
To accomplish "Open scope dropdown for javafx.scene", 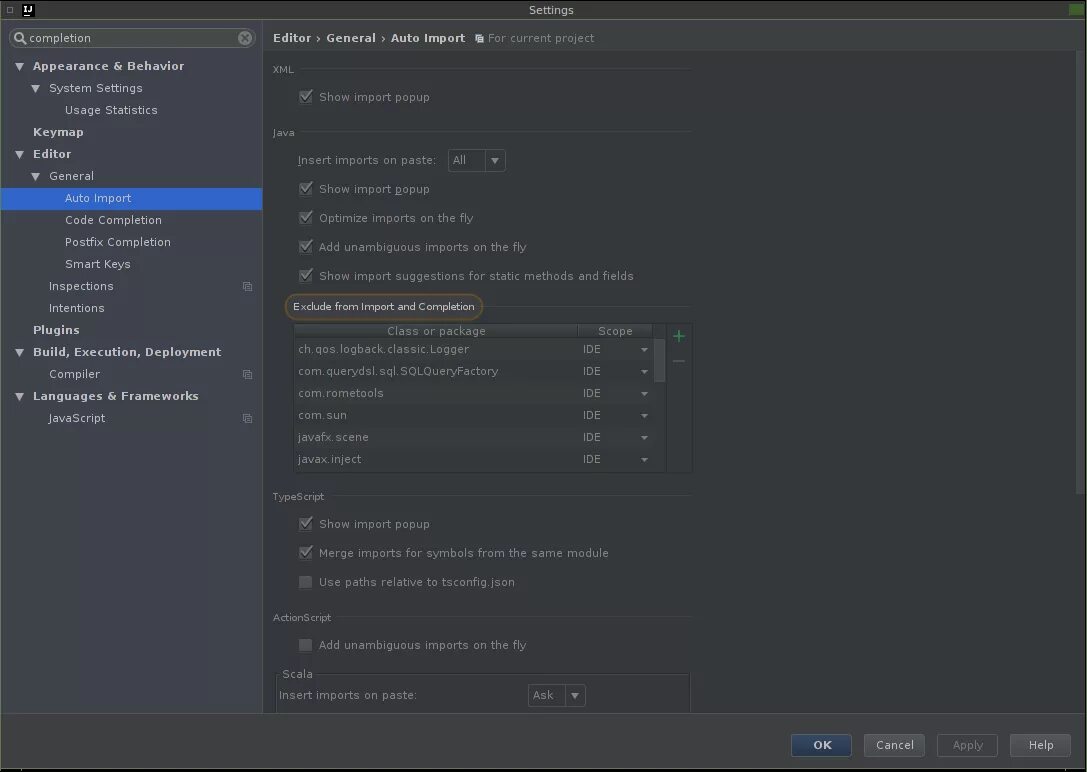I will pos(644,438).
